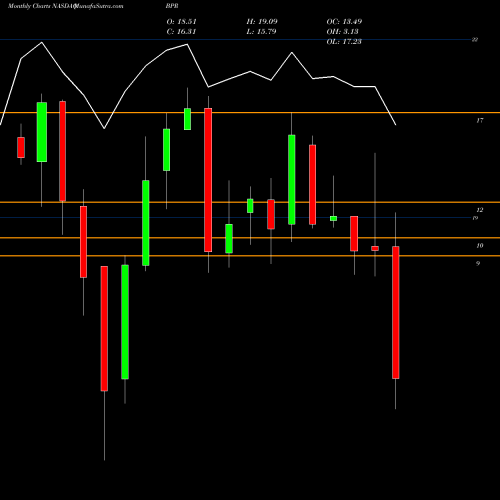Click the low price value L: 15.79
Image resolution: width=500 pixels, height=500 pixels.
click(x=262, y=32)
